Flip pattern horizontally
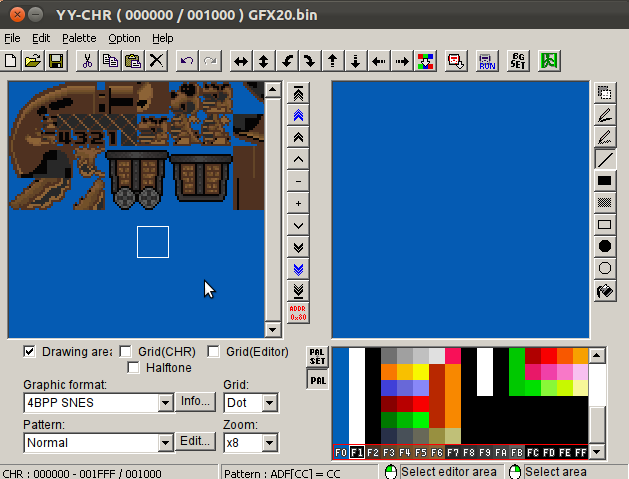 (x=241, y=61)
